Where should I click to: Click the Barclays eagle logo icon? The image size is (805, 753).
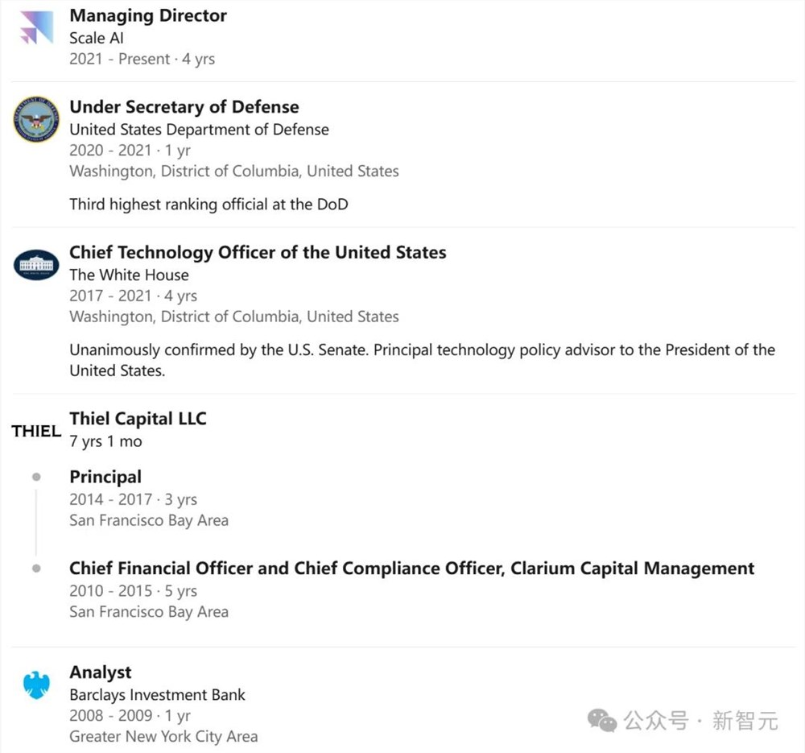click(36, 685)
